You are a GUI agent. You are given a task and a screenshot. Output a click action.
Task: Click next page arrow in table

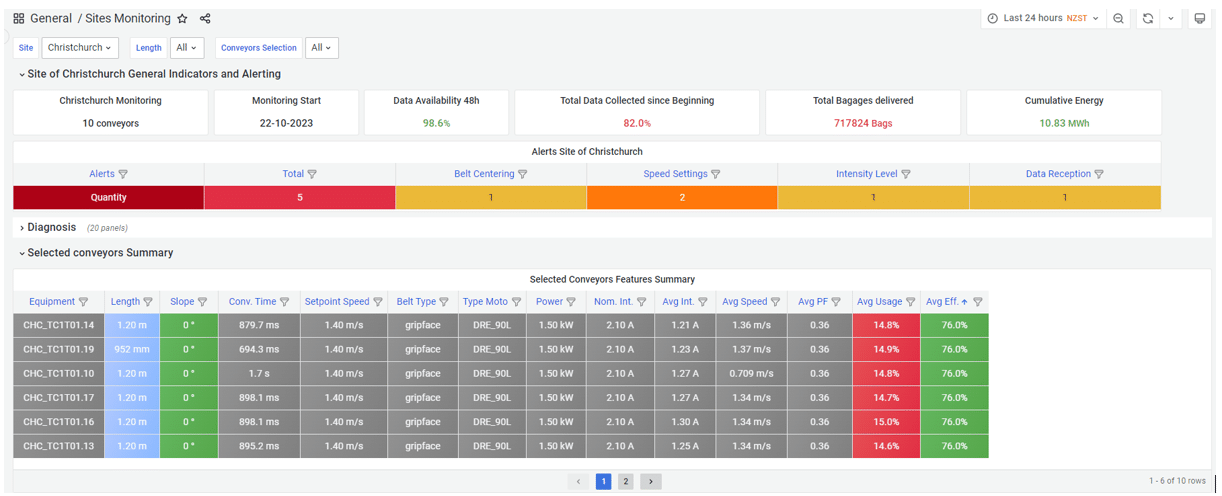point(650,482)
